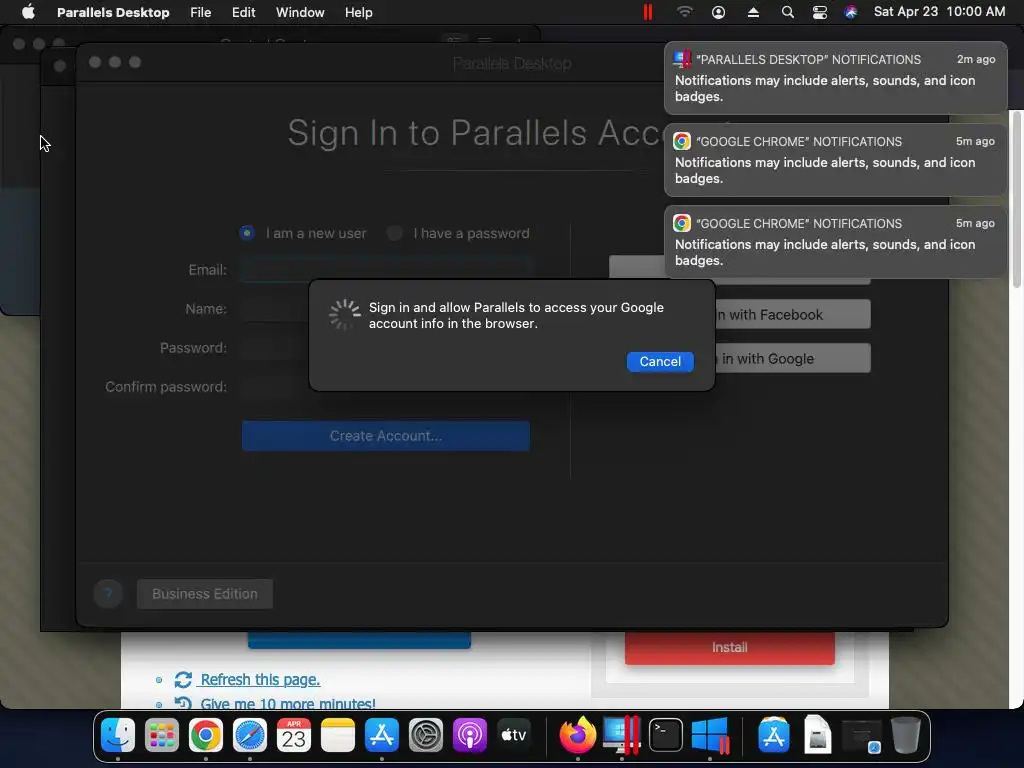Click Give me 10 more minutes link

pos(288,704)
